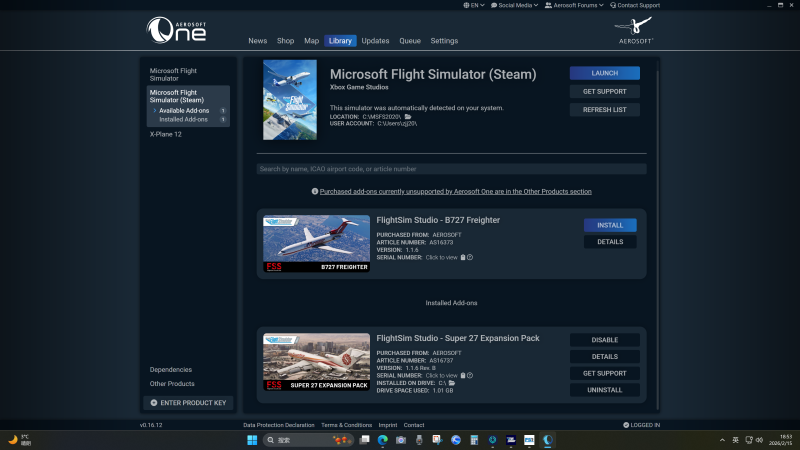Switch to the Shop tab
The image size is (800, 450).
pos(285,41)
